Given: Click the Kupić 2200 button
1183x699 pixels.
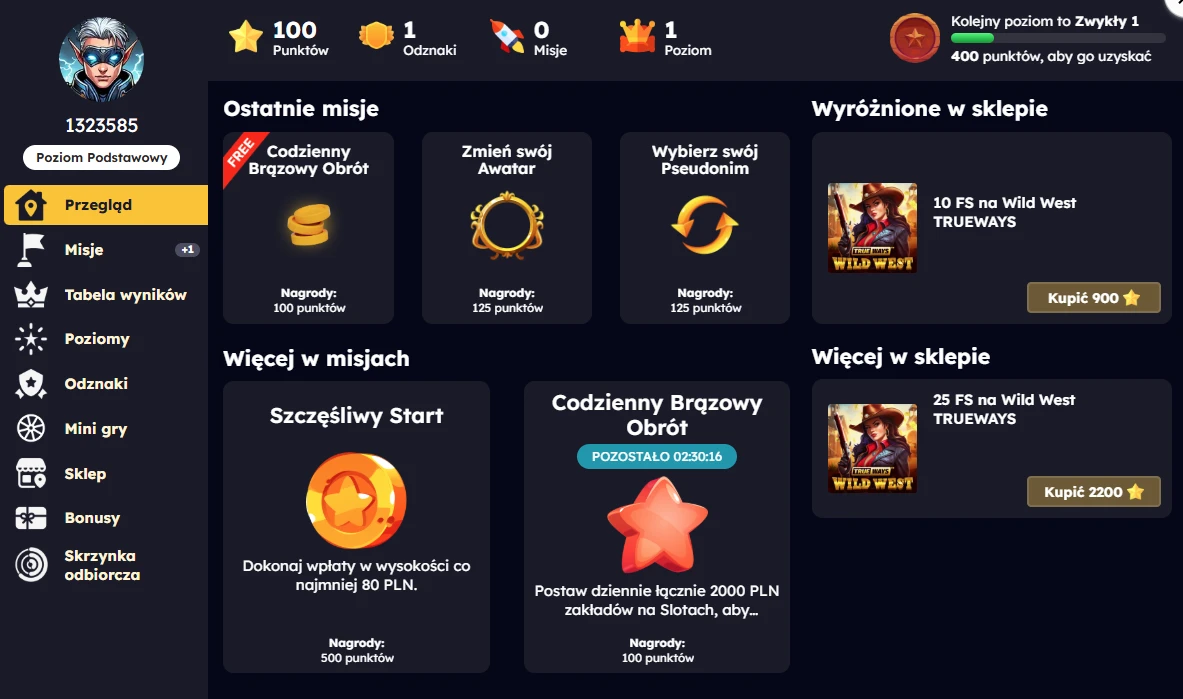Looking at the screenshot, I should point(1093,491).
